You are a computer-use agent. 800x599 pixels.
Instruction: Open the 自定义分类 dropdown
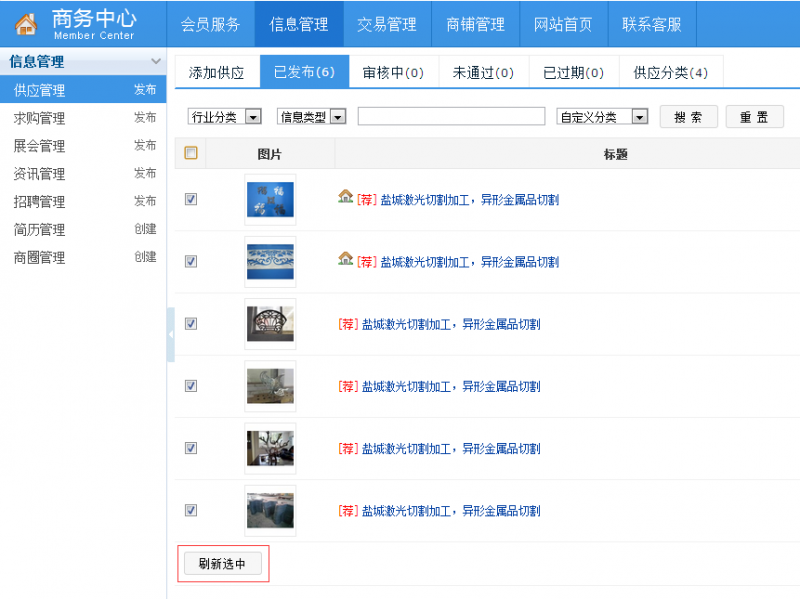603,116
